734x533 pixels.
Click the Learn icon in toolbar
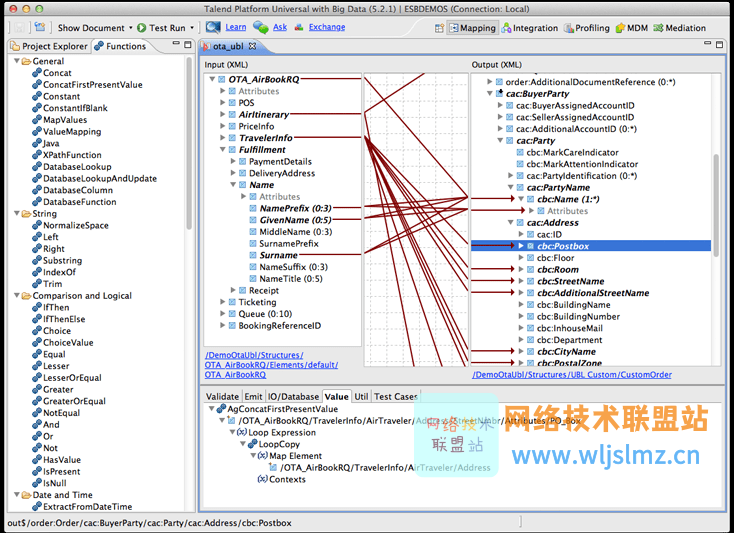point(213,27)
